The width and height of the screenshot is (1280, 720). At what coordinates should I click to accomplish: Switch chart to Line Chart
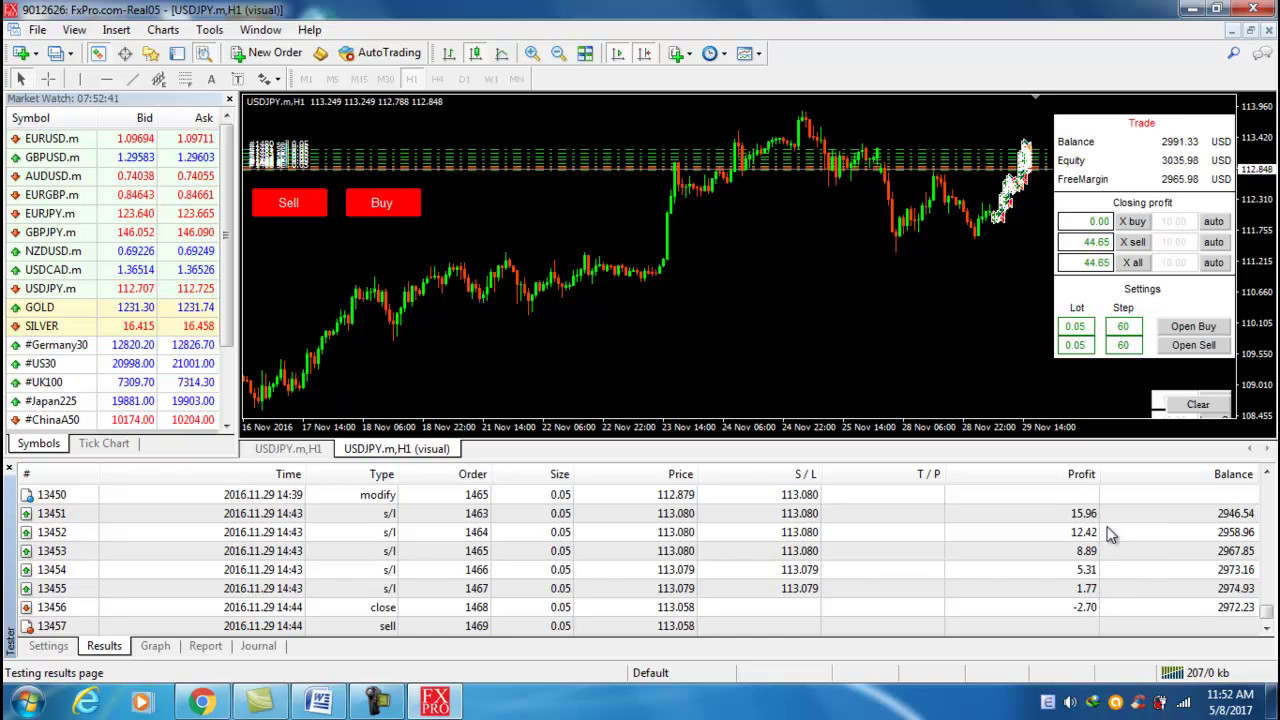click(502, 53)
